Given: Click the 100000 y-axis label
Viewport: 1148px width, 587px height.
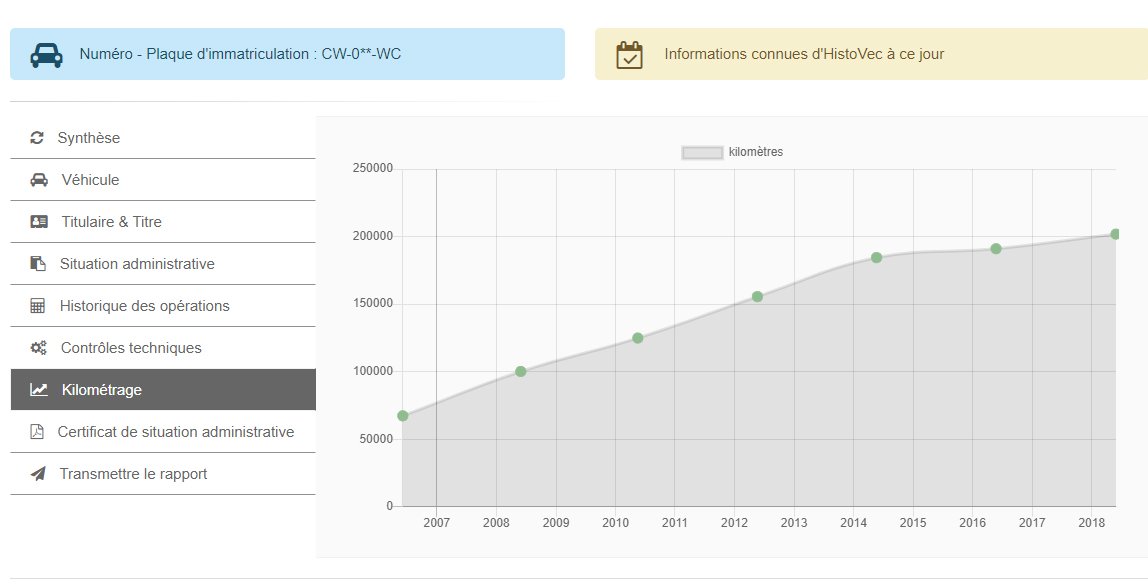Looking at the screenshot, I should pos(373,371).
